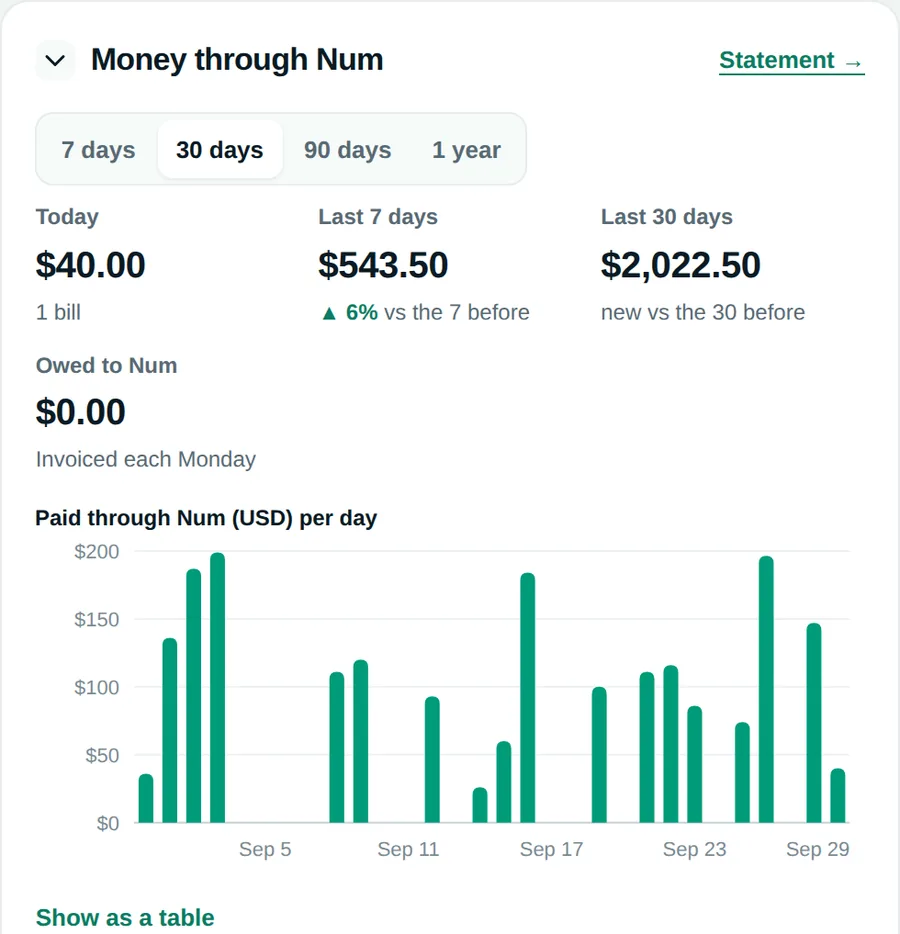
Task: Select the 30 days tab
Action: click(x=220, y=150)
